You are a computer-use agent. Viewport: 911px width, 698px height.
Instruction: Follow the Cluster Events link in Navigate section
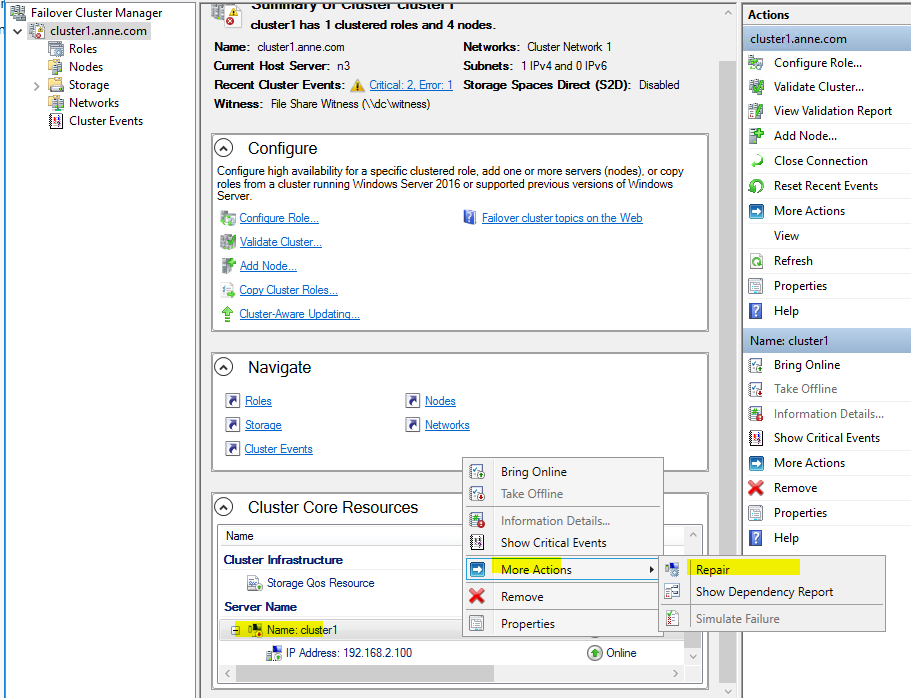coord(278,449)
